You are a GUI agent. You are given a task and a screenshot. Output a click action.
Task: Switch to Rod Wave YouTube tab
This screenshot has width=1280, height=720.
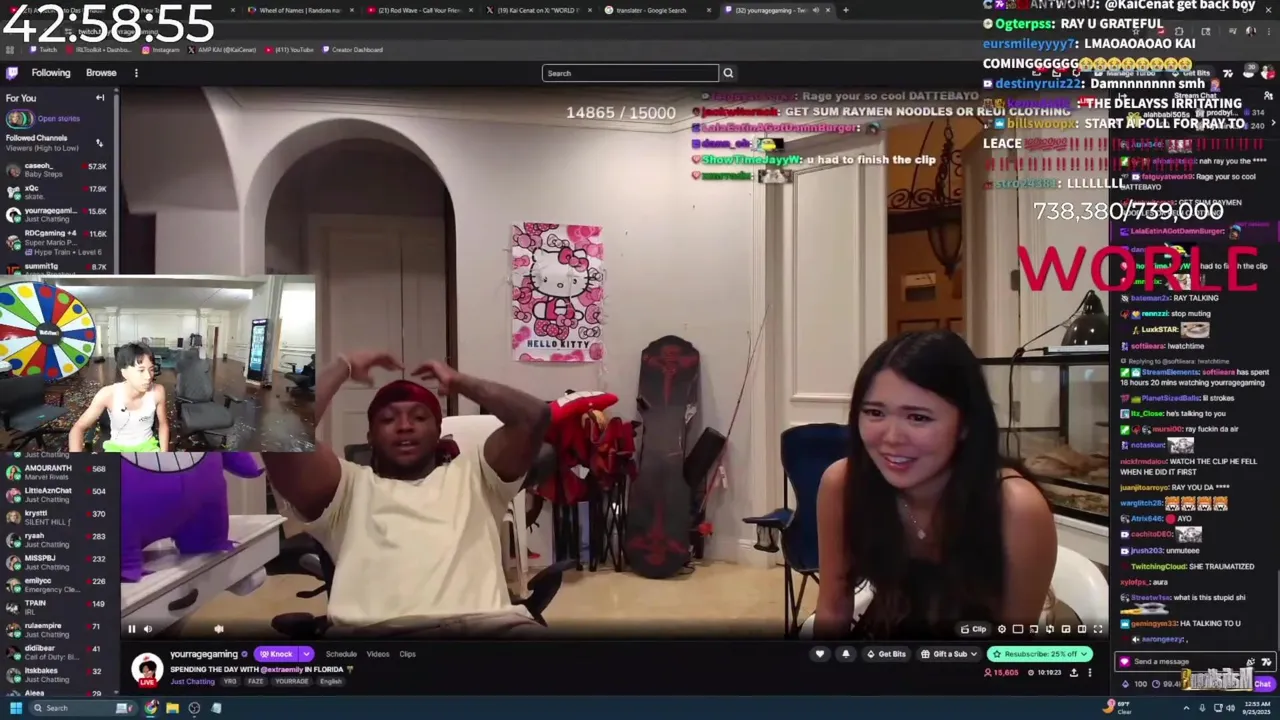point(420,10)
